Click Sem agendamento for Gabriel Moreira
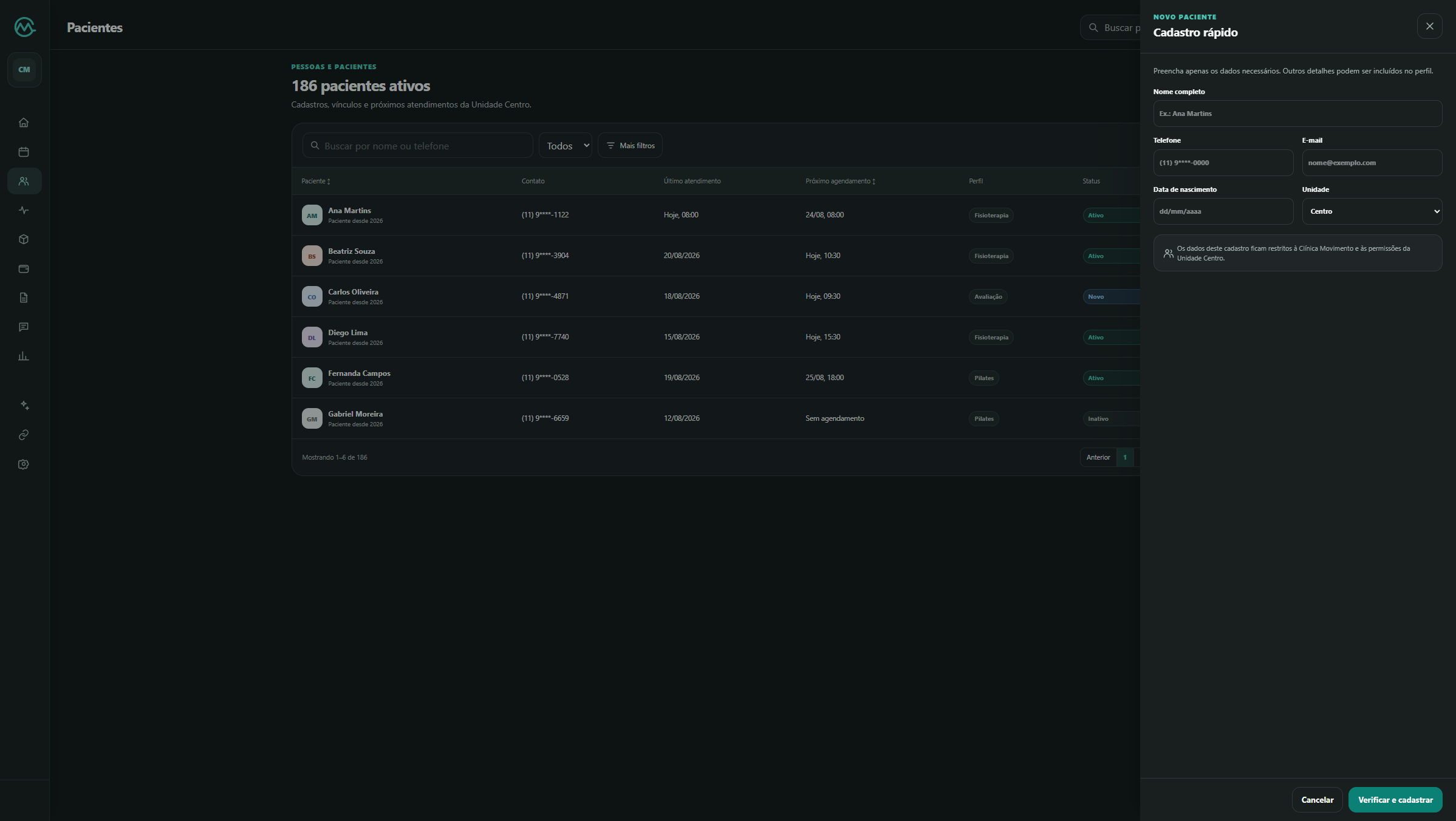This screenshot has height=821, width=1456. point(835,418)
